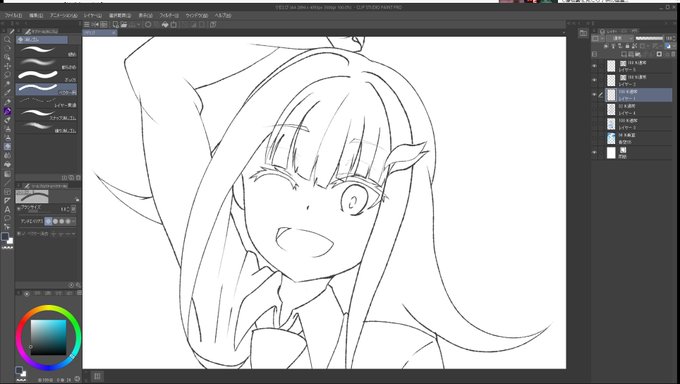Open the 編集 menu

36,15
